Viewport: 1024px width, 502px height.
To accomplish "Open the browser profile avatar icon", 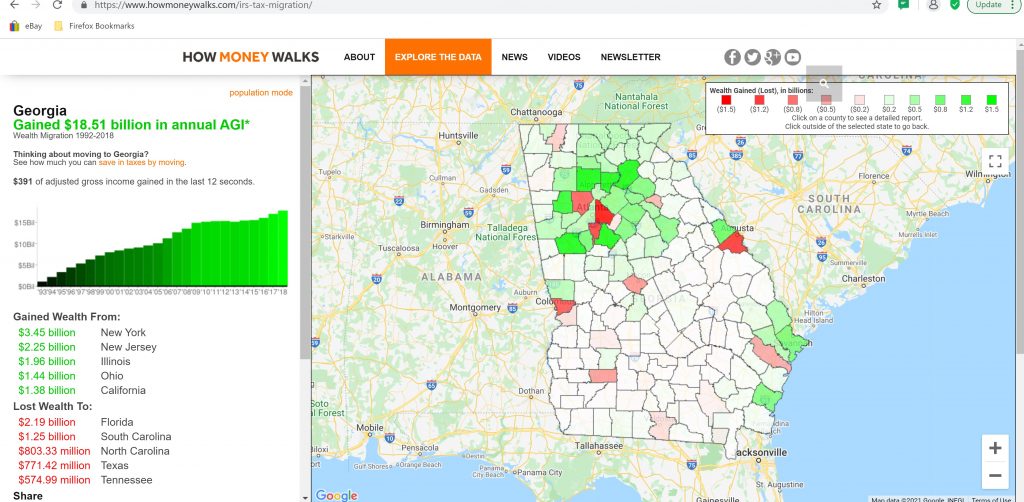I will click(933, 5).
